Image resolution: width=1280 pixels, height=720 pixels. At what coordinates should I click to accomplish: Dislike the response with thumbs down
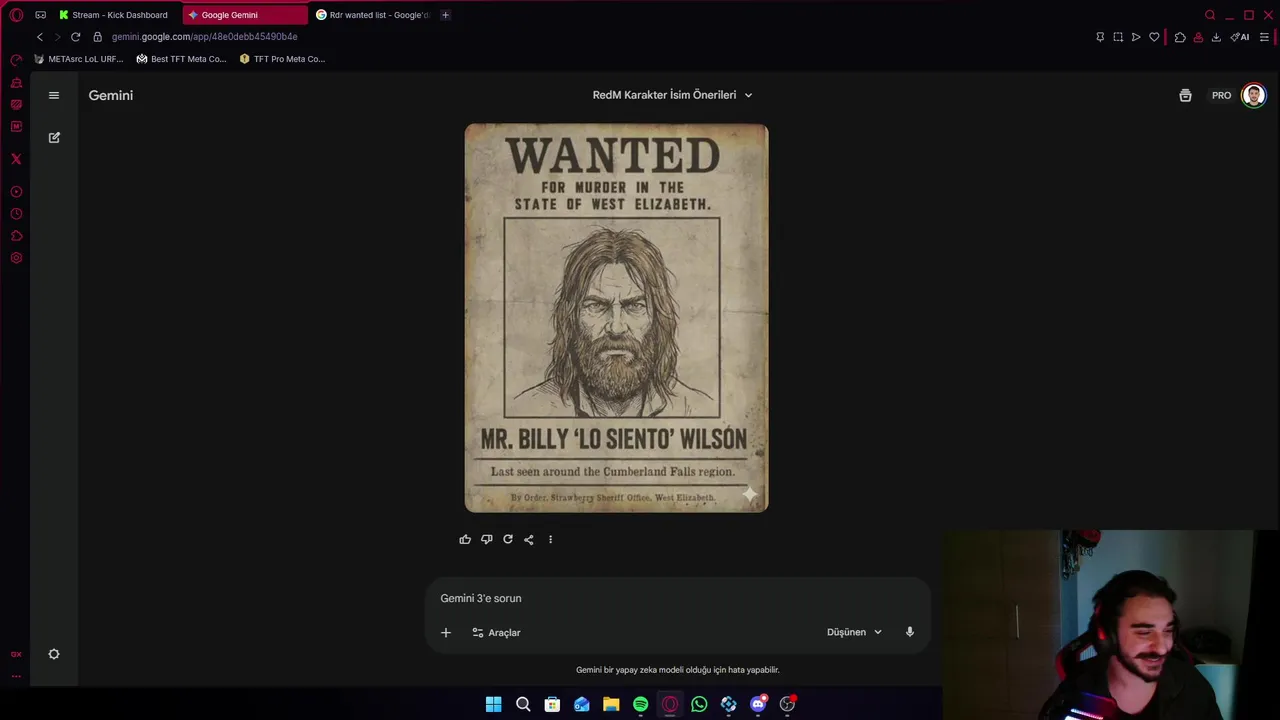point(486,539)
